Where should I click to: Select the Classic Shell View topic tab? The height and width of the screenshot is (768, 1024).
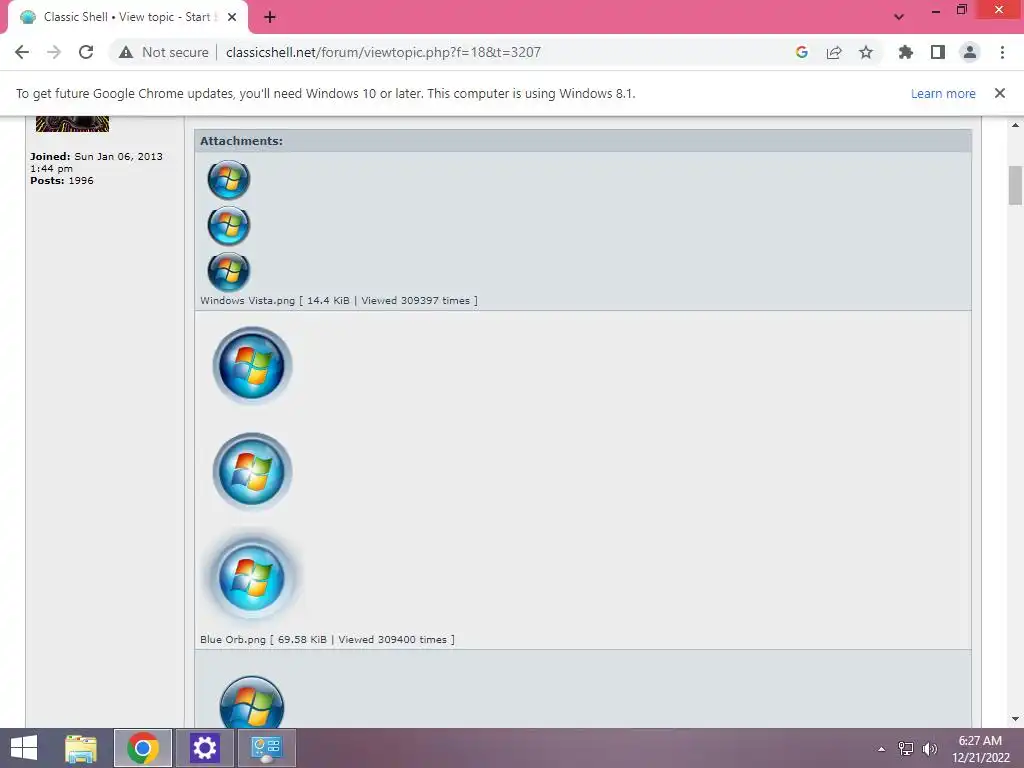point(128,17)
